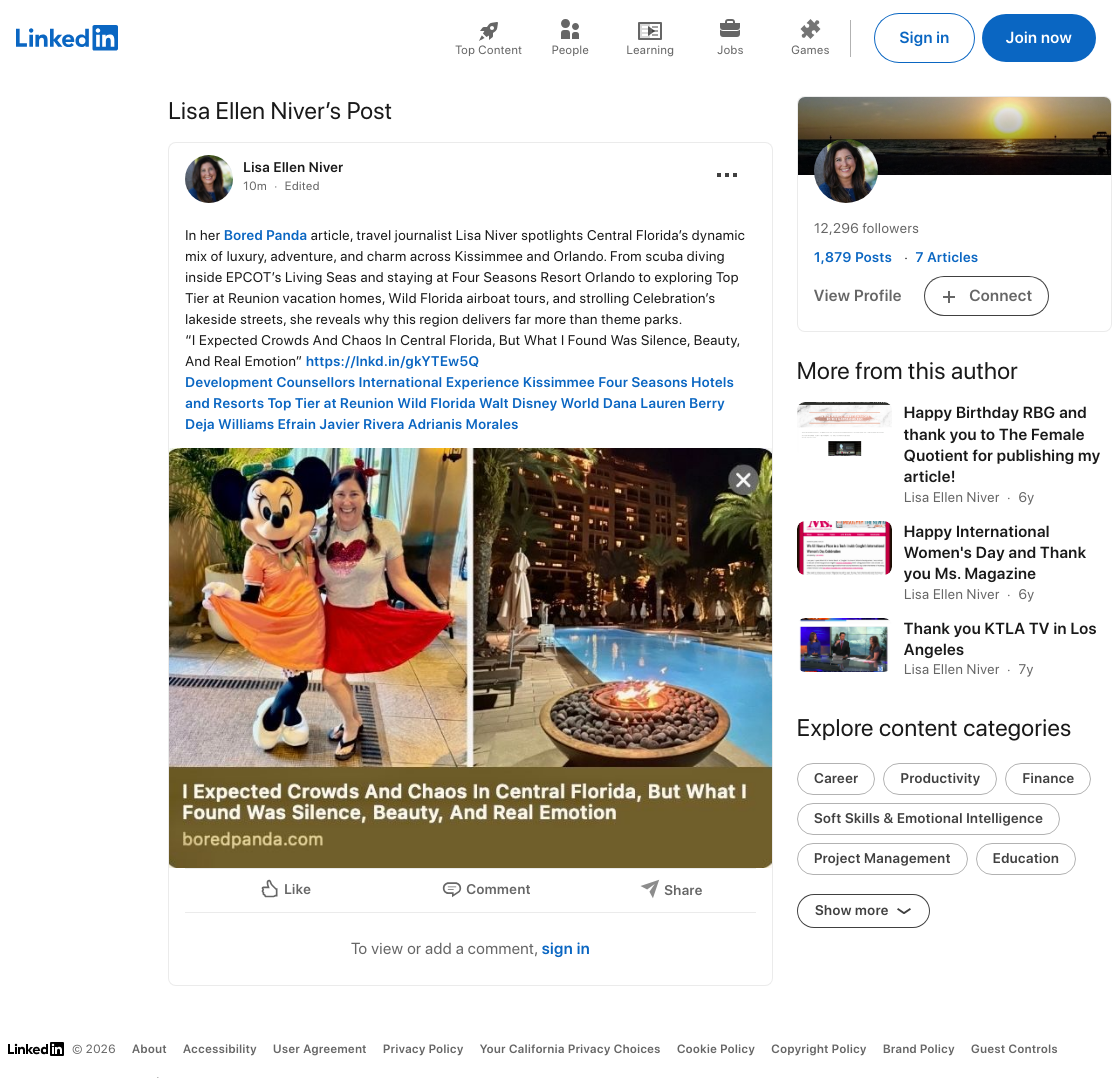Viewport: 1112px width, 1078px height.
Task: Open the hotel pool night photo
Action: click(x=622, y=607)
